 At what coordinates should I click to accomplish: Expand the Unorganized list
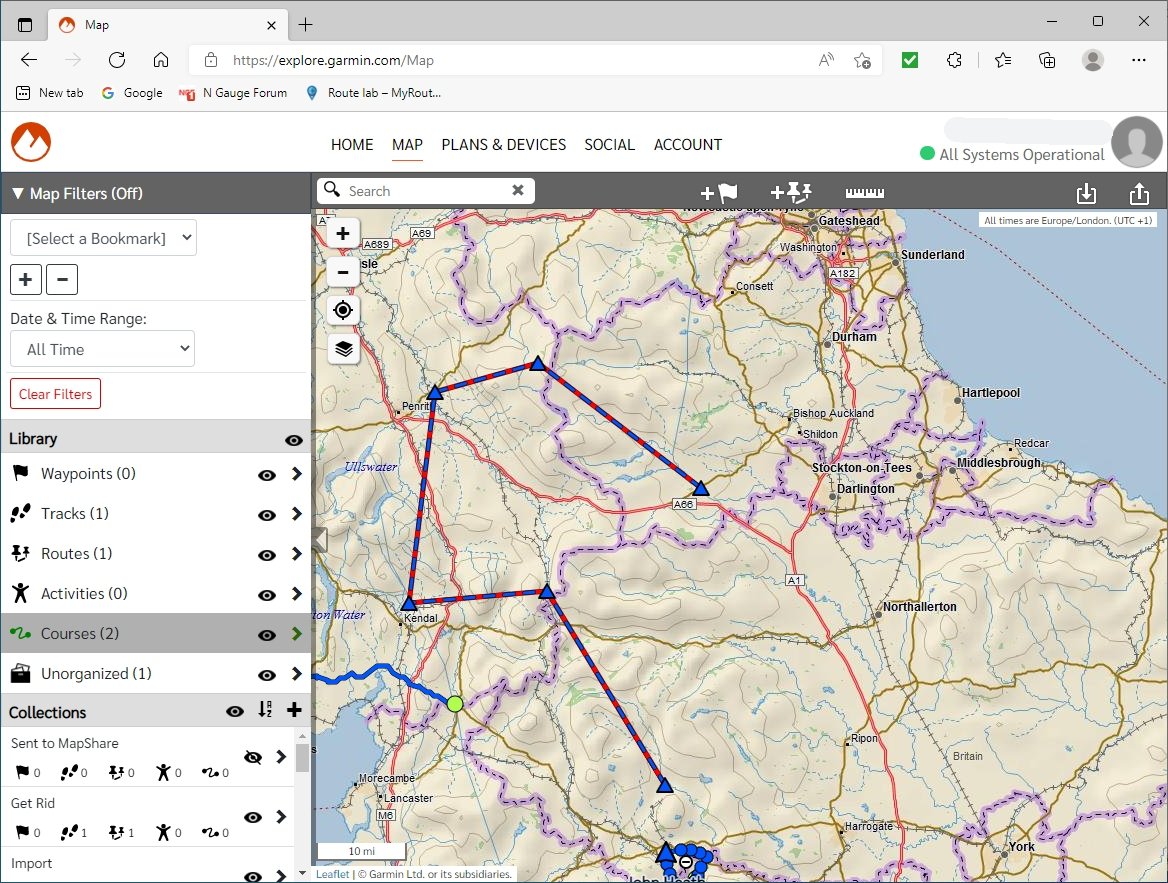[297, 674]
